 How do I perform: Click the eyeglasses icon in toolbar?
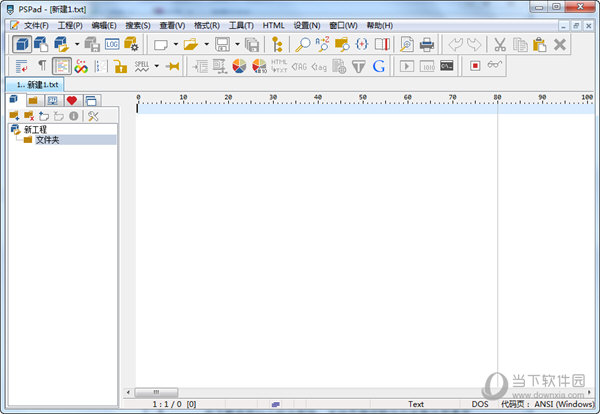point(494,65)
